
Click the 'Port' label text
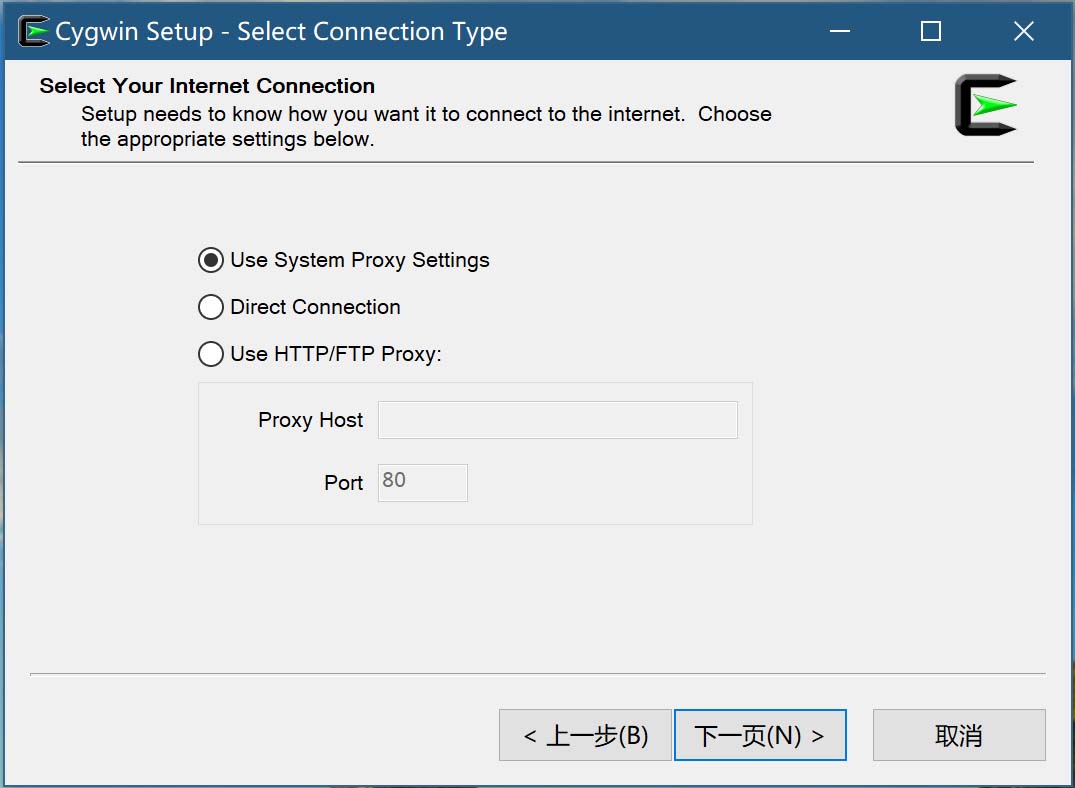(x=343, y=483)
